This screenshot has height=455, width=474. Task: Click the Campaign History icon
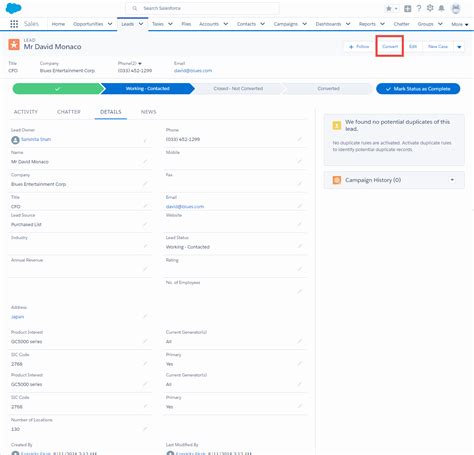click(337, 180)
